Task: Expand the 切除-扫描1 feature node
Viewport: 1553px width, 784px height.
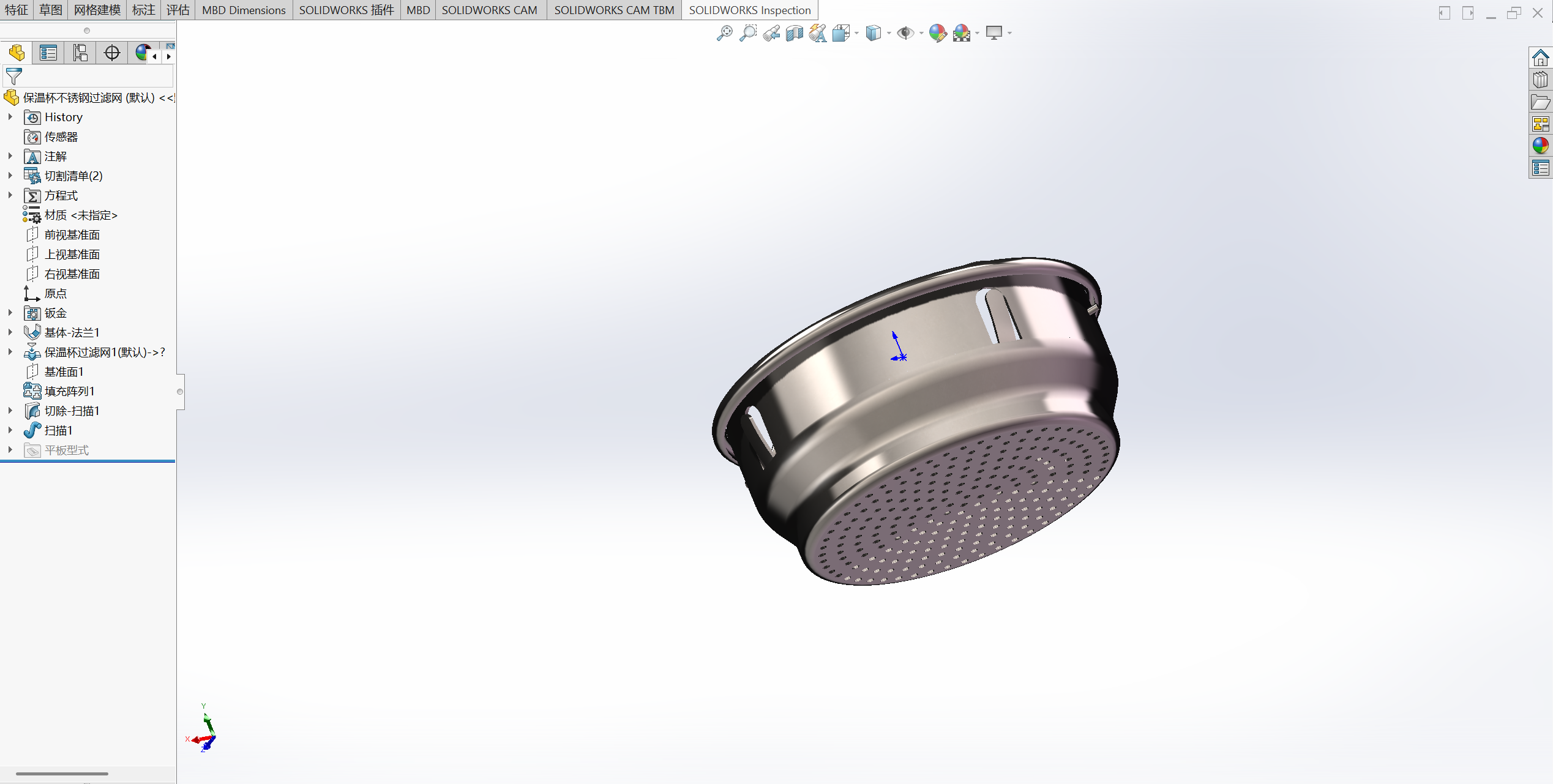Action: (10, 411)
